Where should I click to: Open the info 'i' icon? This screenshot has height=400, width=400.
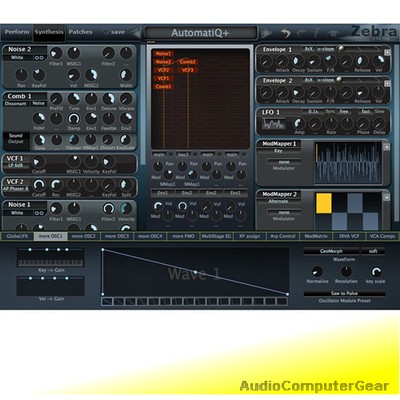[316, 33]
